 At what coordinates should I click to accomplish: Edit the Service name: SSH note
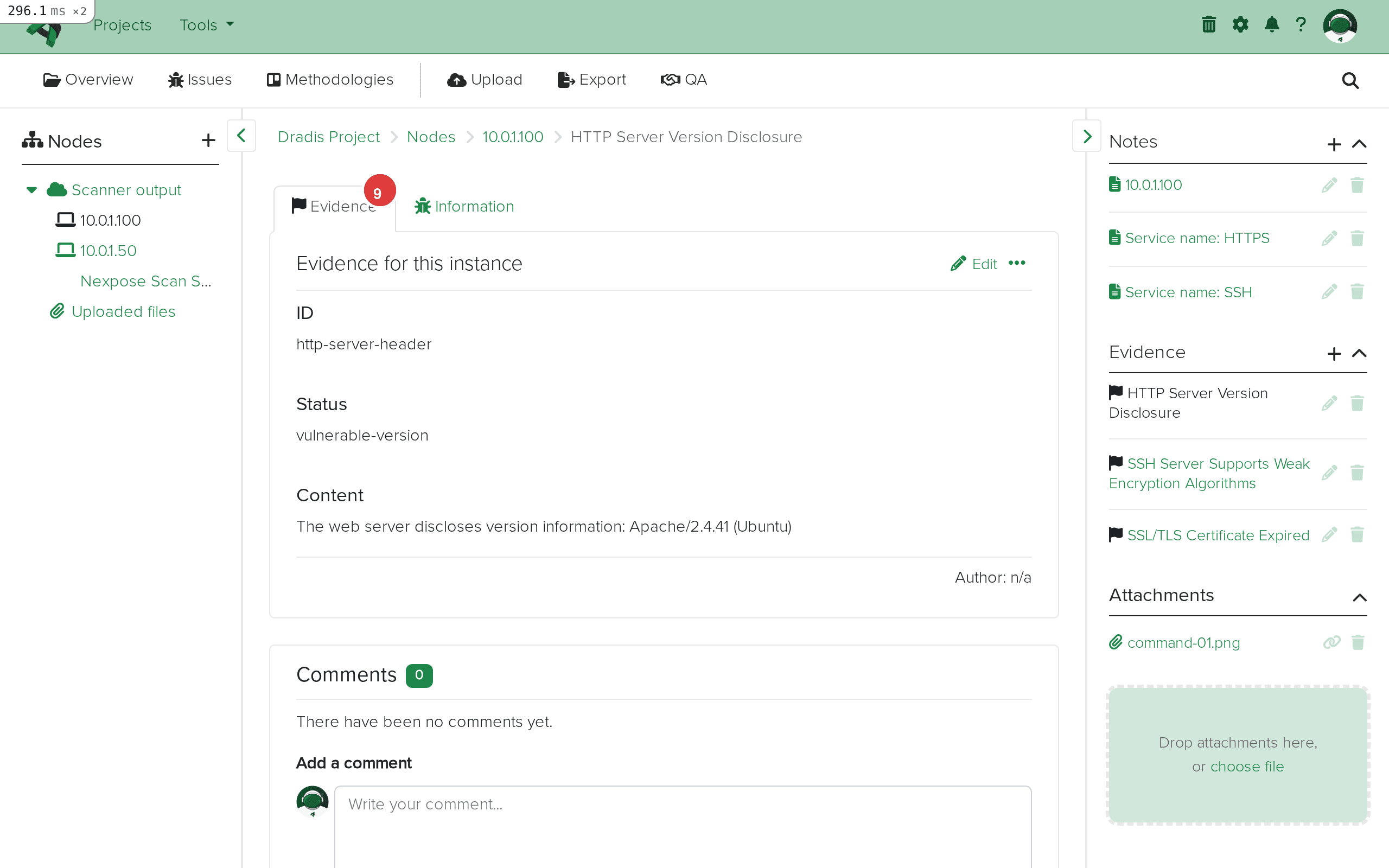[1329, 292]
